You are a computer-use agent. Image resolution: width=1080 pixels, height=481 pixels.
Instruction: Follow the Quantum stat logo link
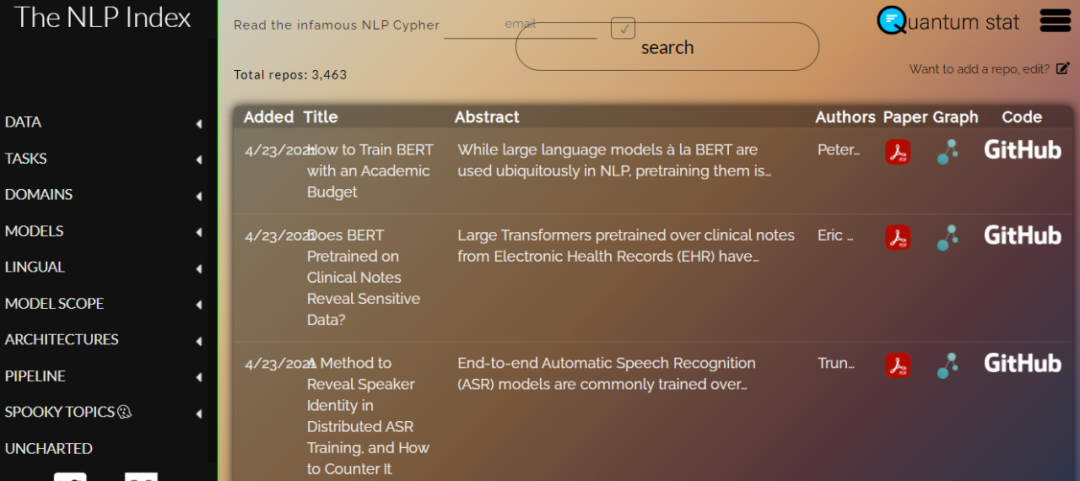coord(948,21)
